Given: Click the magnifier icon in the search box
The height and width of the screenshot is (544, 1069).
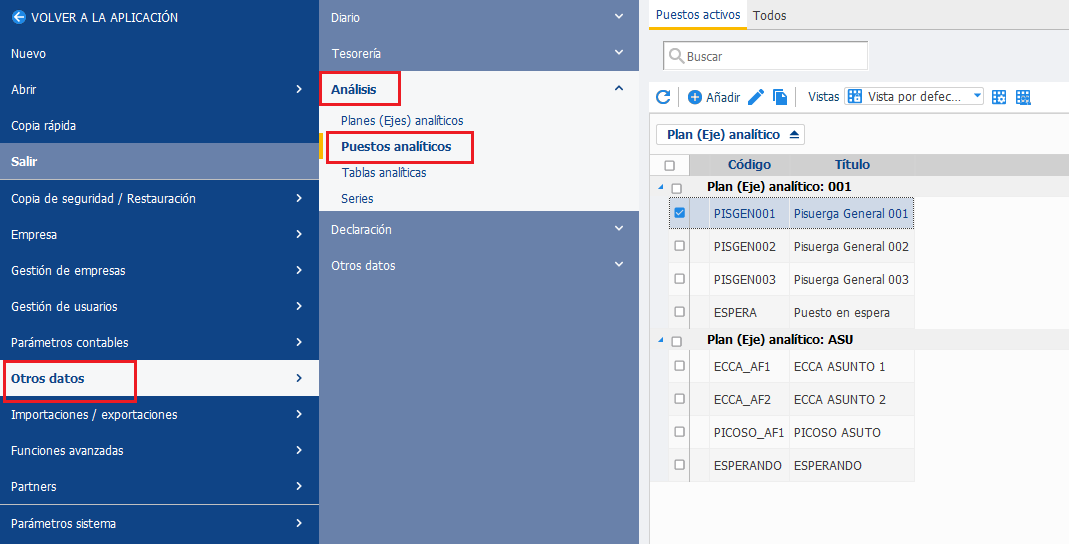Looking at the screenshot, I should pos(676,56).
